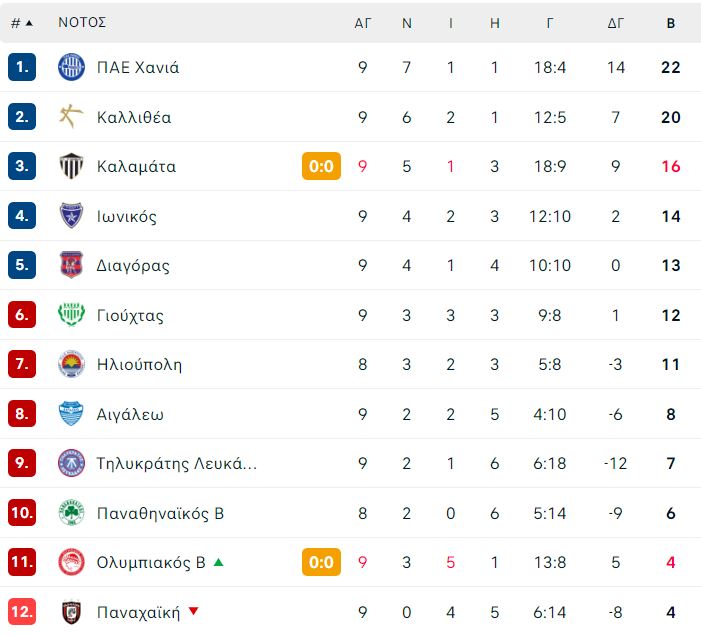Click the ΠΑΕ Χανιά team crest
This screenshot has width=701, height=635.
[x=72, y=67]
